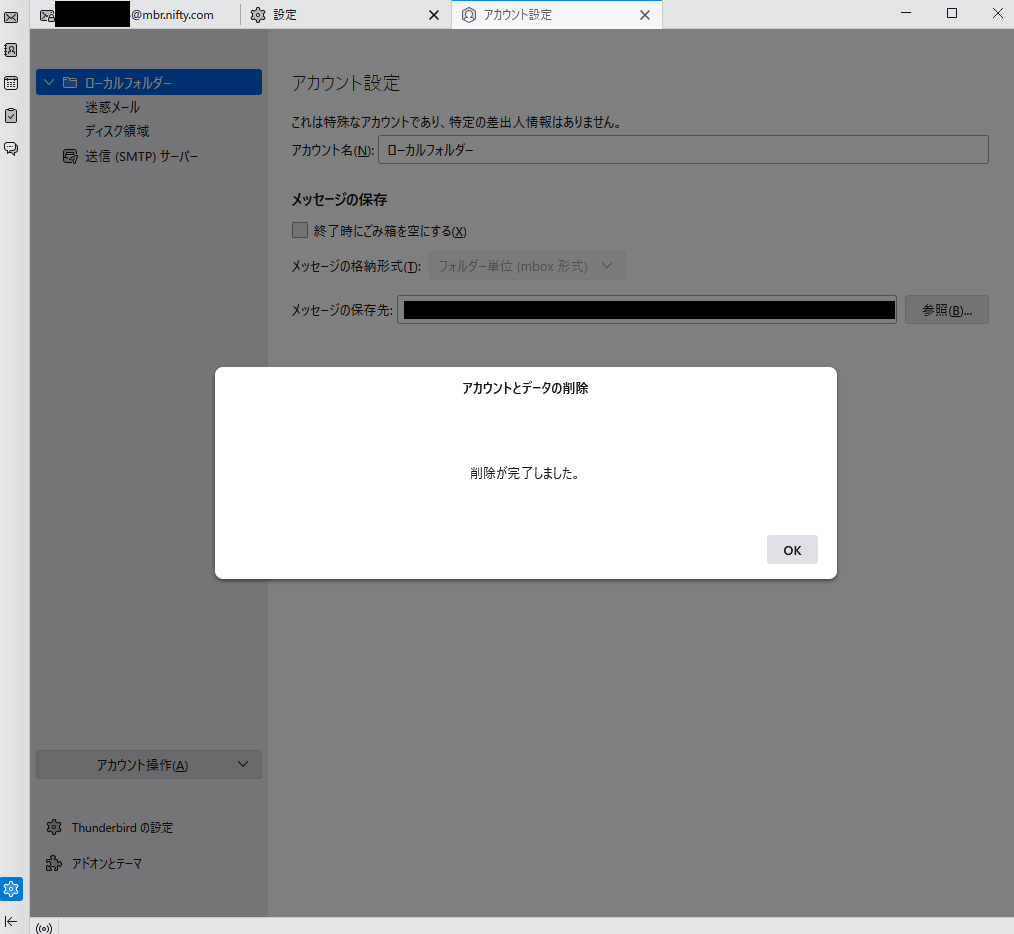The image size is (1014, 934).
Task: Open the Mail space icon
Action: [x=11, y=17]
